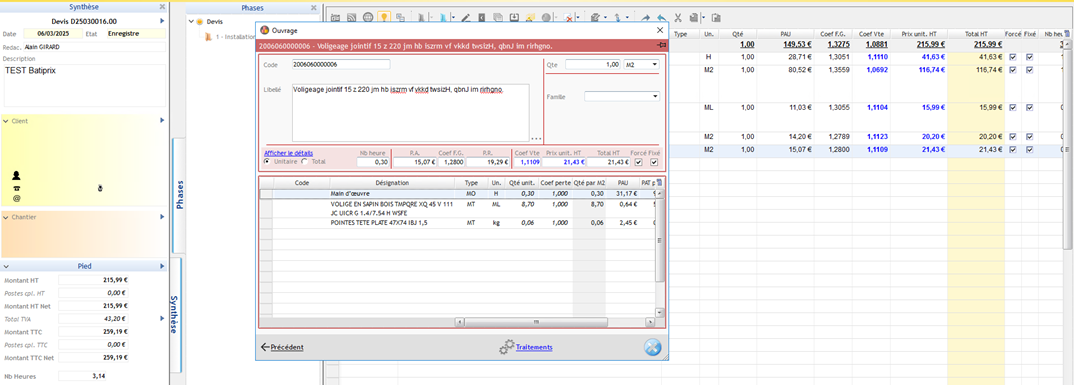This screenshot has height=385, width=1074.
Task: Select the Unitaire radio button
Action: coord(267,162)
